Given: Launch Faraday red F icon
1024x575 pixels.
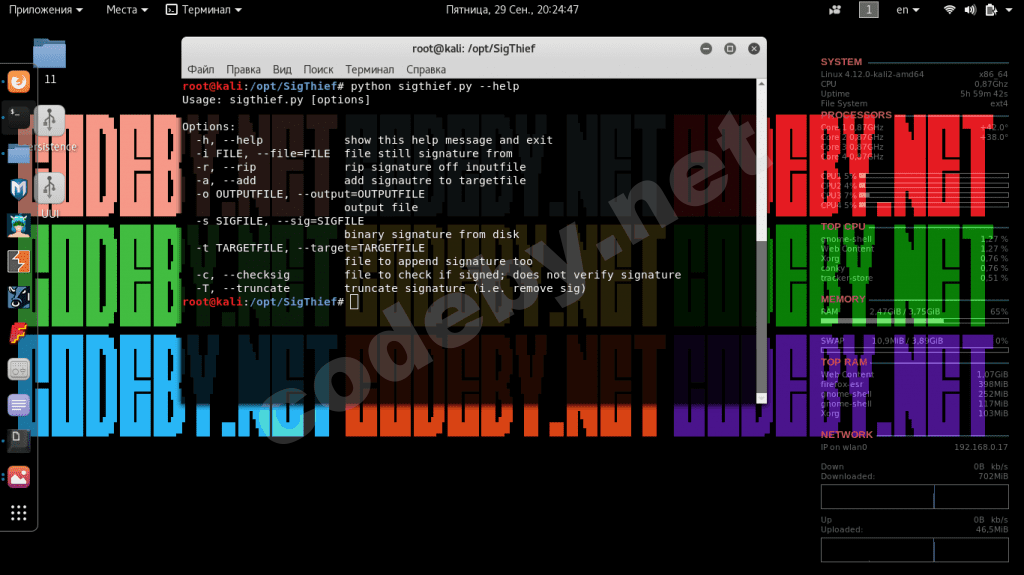Looking at the screenshot, I should pos(18,333).
